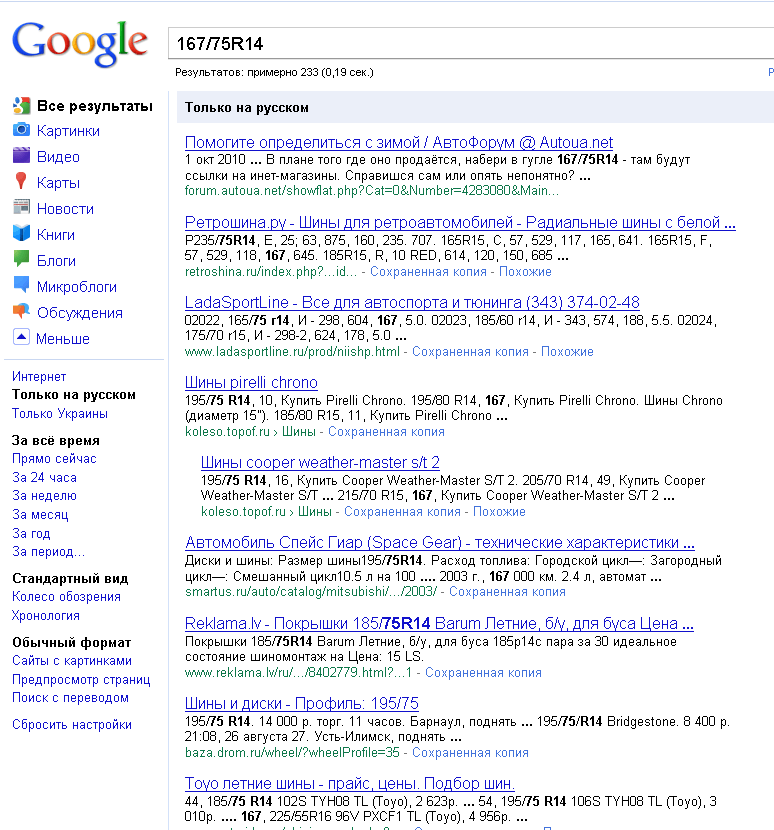This screenshot has height=830, width=774.
Task: Filter results by За год
Action: 31,533
